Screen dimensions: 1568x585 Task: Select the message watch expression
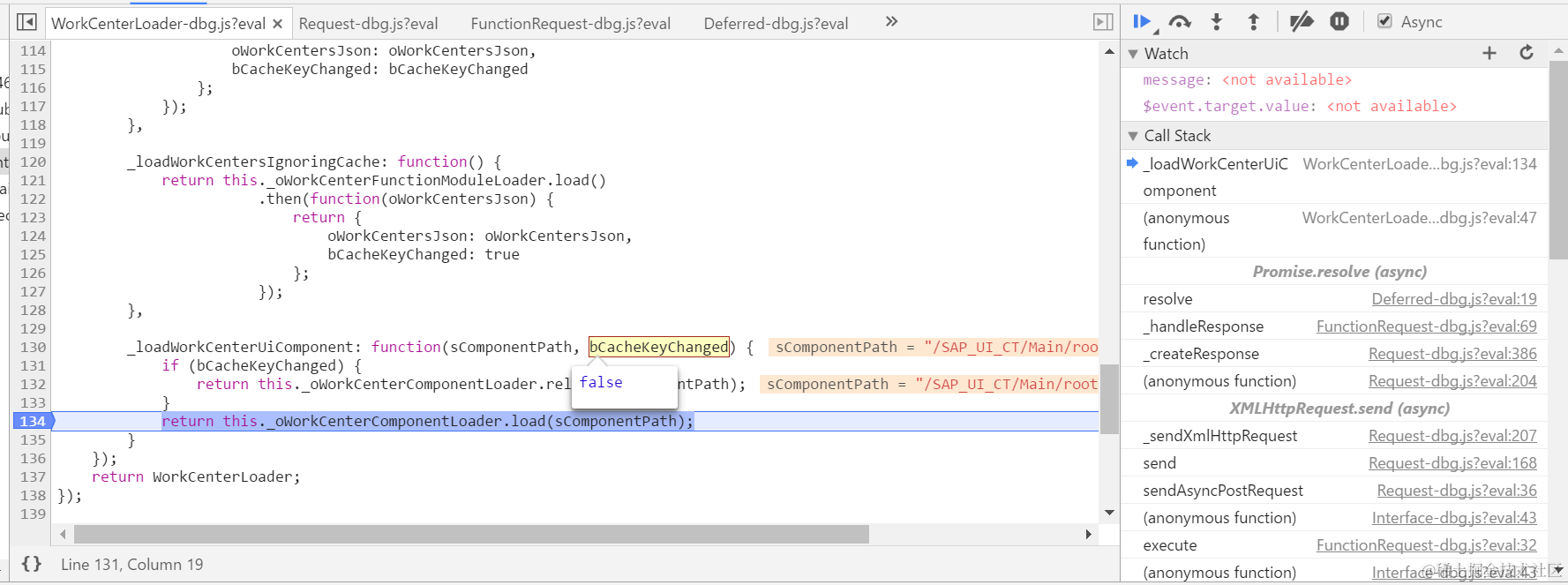tap(1247, 79)
